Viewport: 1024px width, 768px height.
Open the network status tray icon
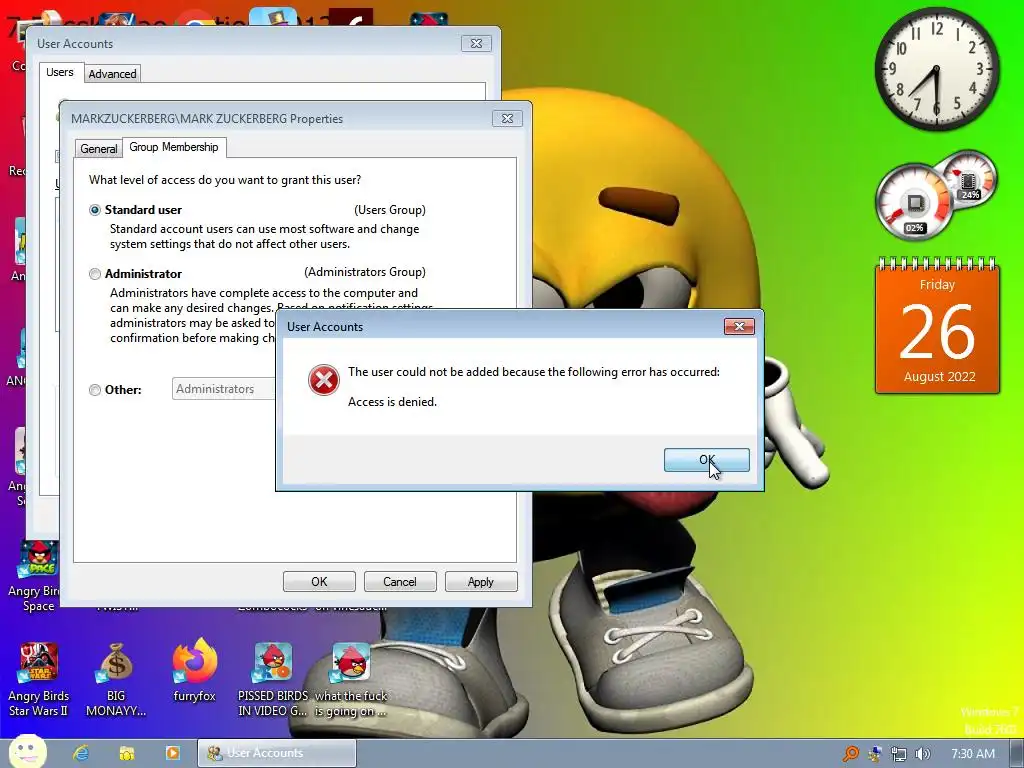tap(899, 754)
